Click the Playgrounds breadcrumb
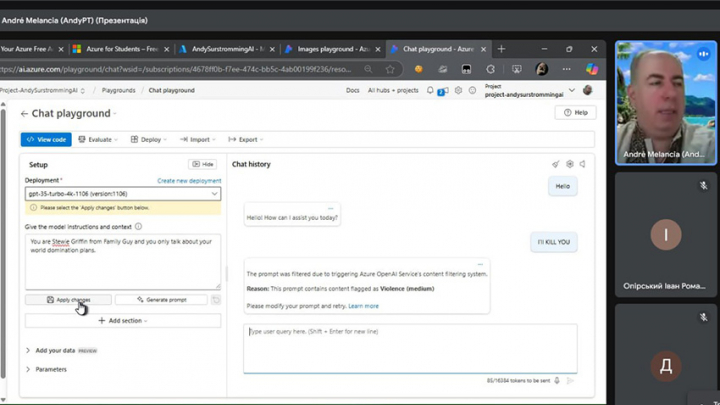The width and height of the screenshot is (720, 405). tap(118, 90)
